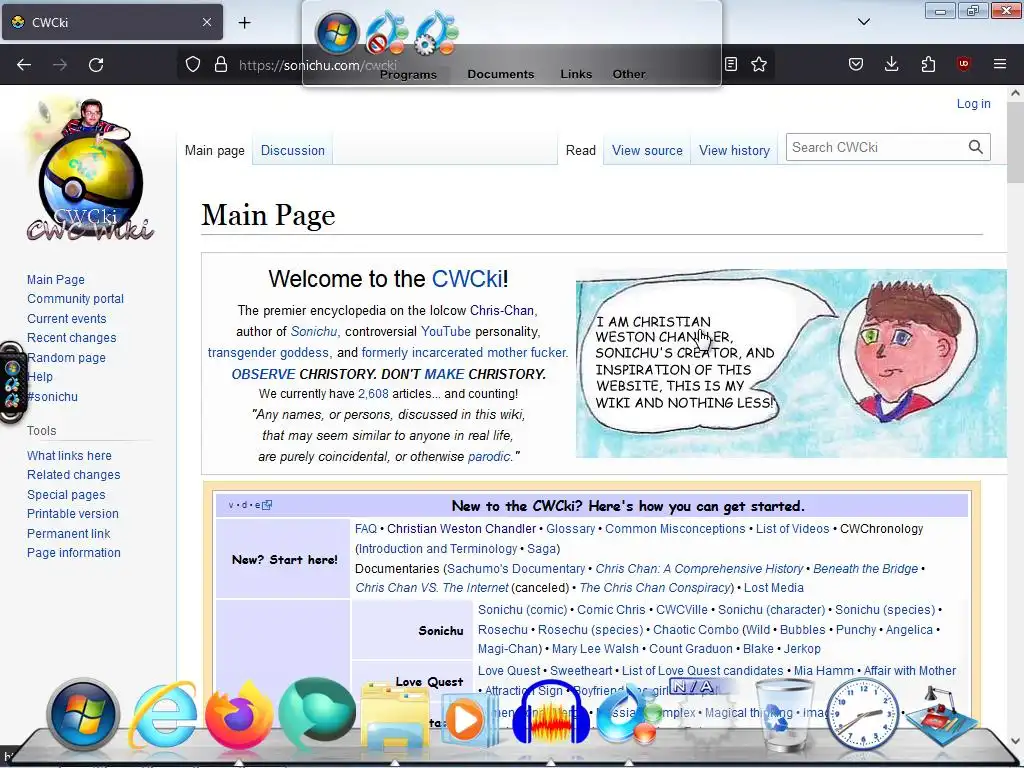Open Current events in sidebar

point(67,319)
